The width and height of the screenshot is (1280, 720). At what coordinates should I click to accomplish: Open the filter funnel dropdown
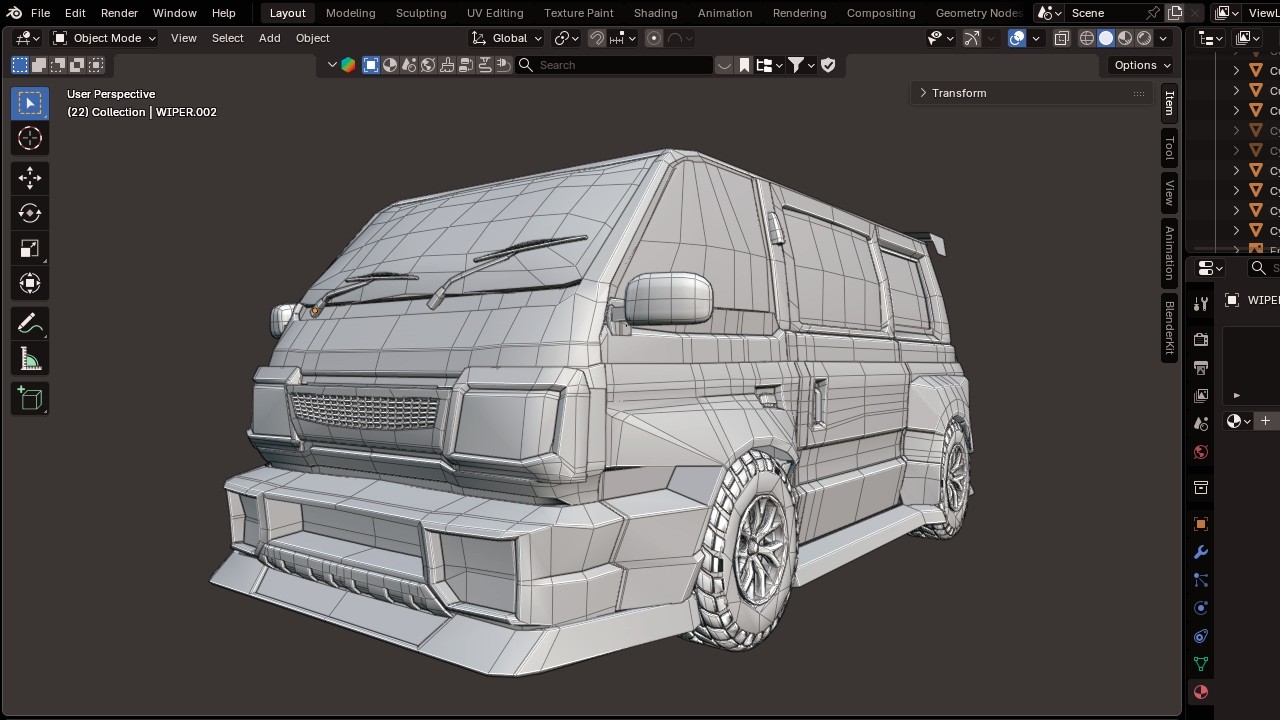802,65
